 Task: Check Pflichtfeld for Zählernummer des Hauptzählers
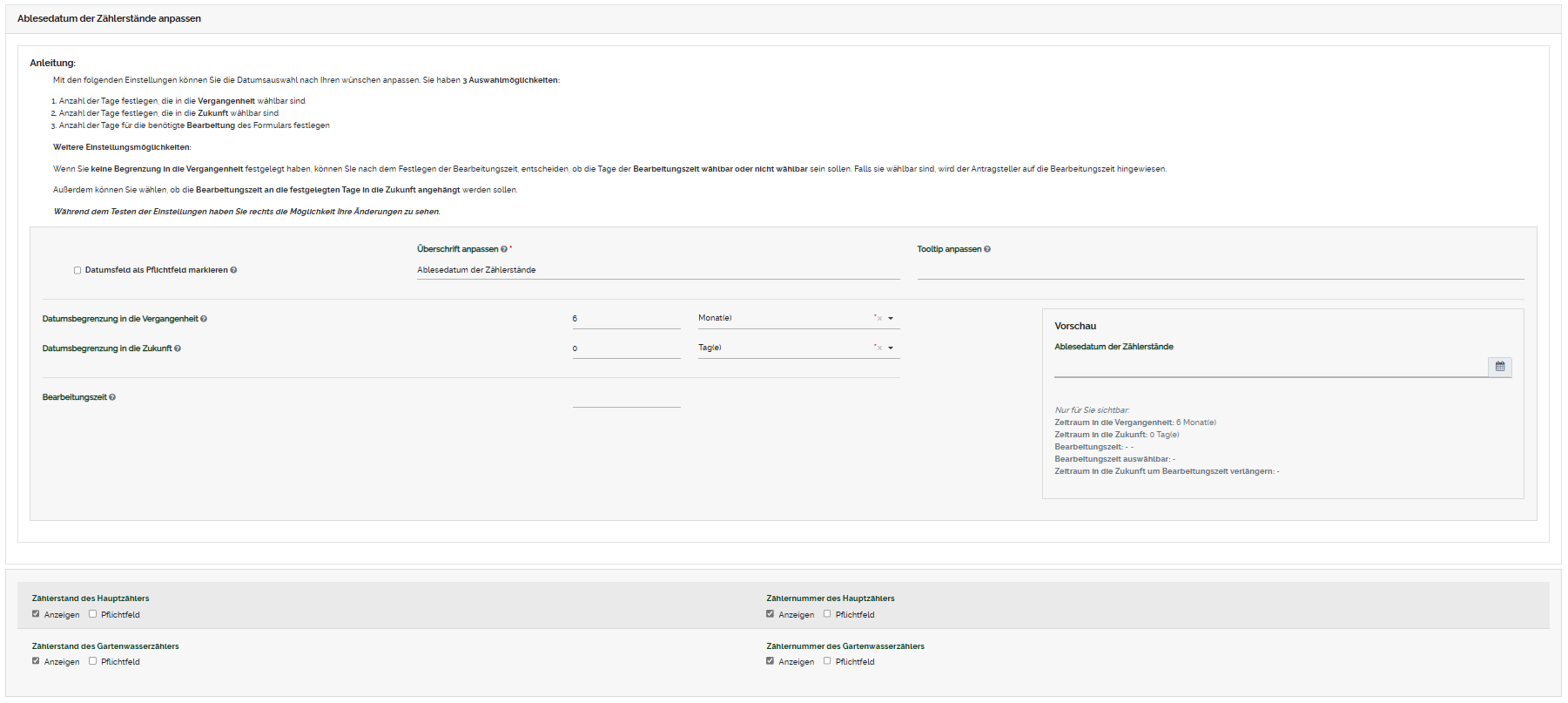click(827, 614)
